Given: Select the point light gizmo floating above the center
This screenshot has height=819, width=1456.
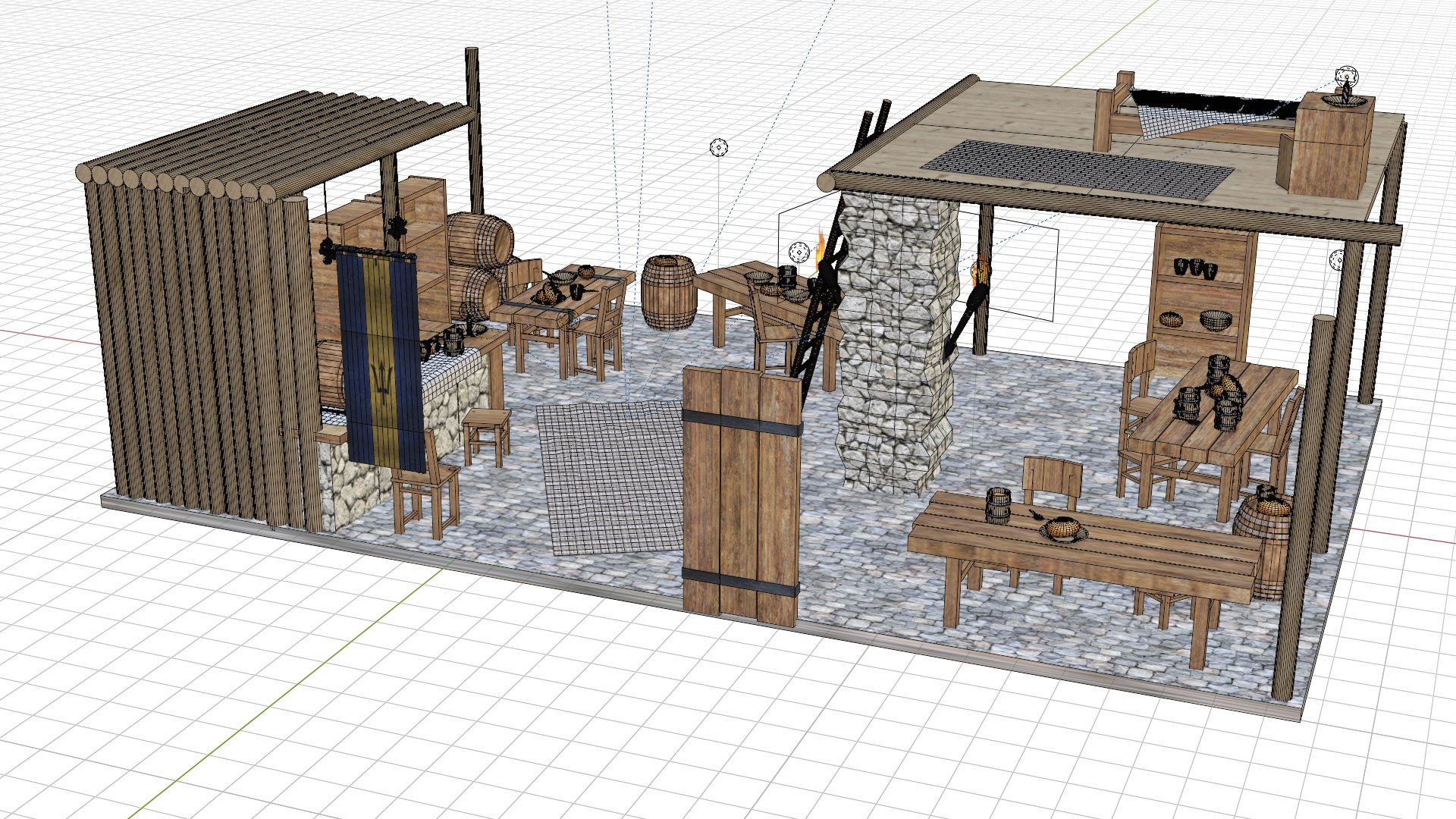Looking at the screenshot, I should (718, 147).
